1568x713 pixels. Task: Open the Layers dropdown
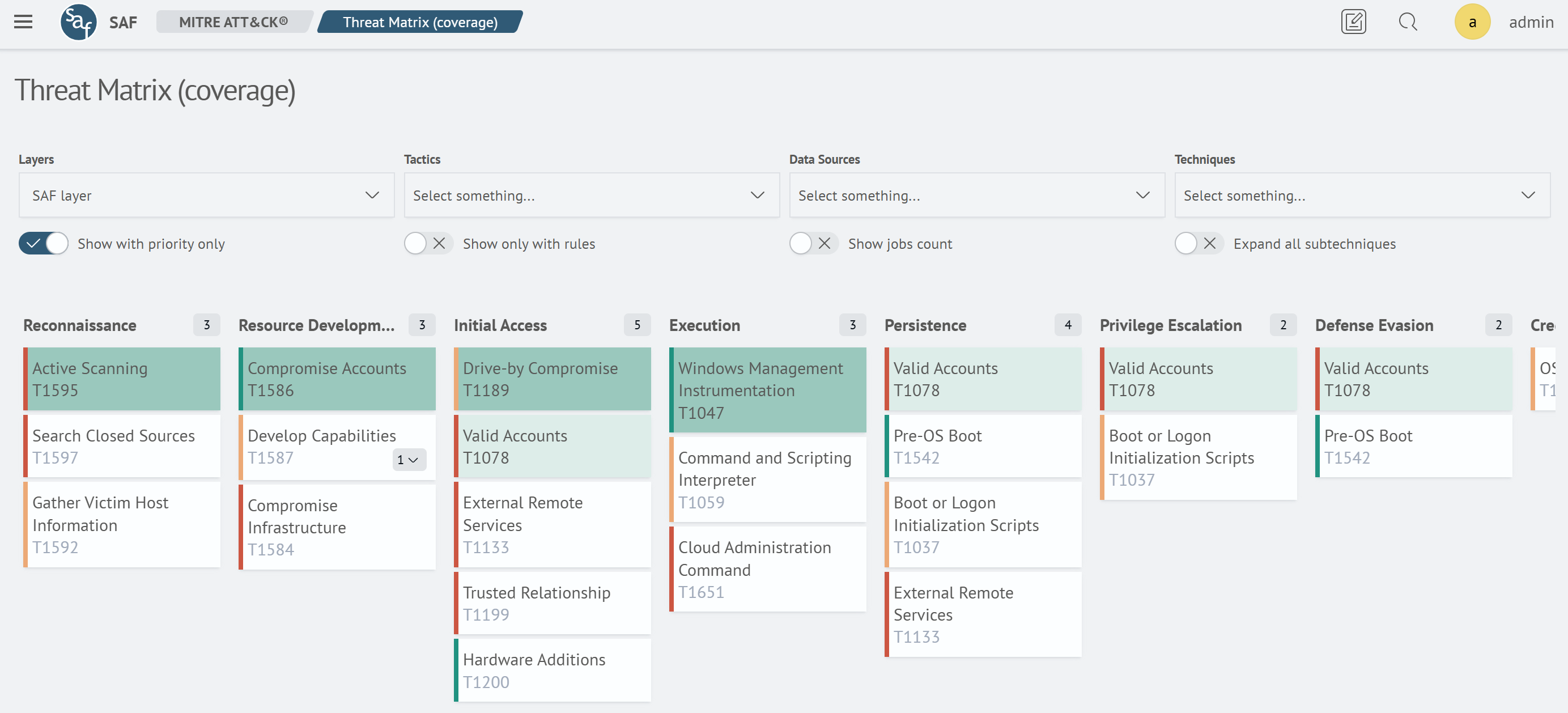click(206, 196)
